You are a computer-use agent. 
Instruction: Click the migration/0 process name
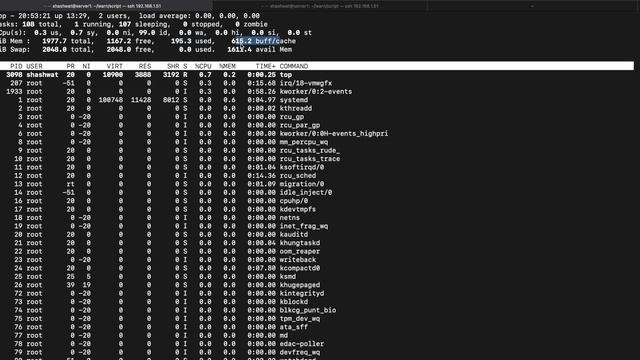tap(302, 184)
